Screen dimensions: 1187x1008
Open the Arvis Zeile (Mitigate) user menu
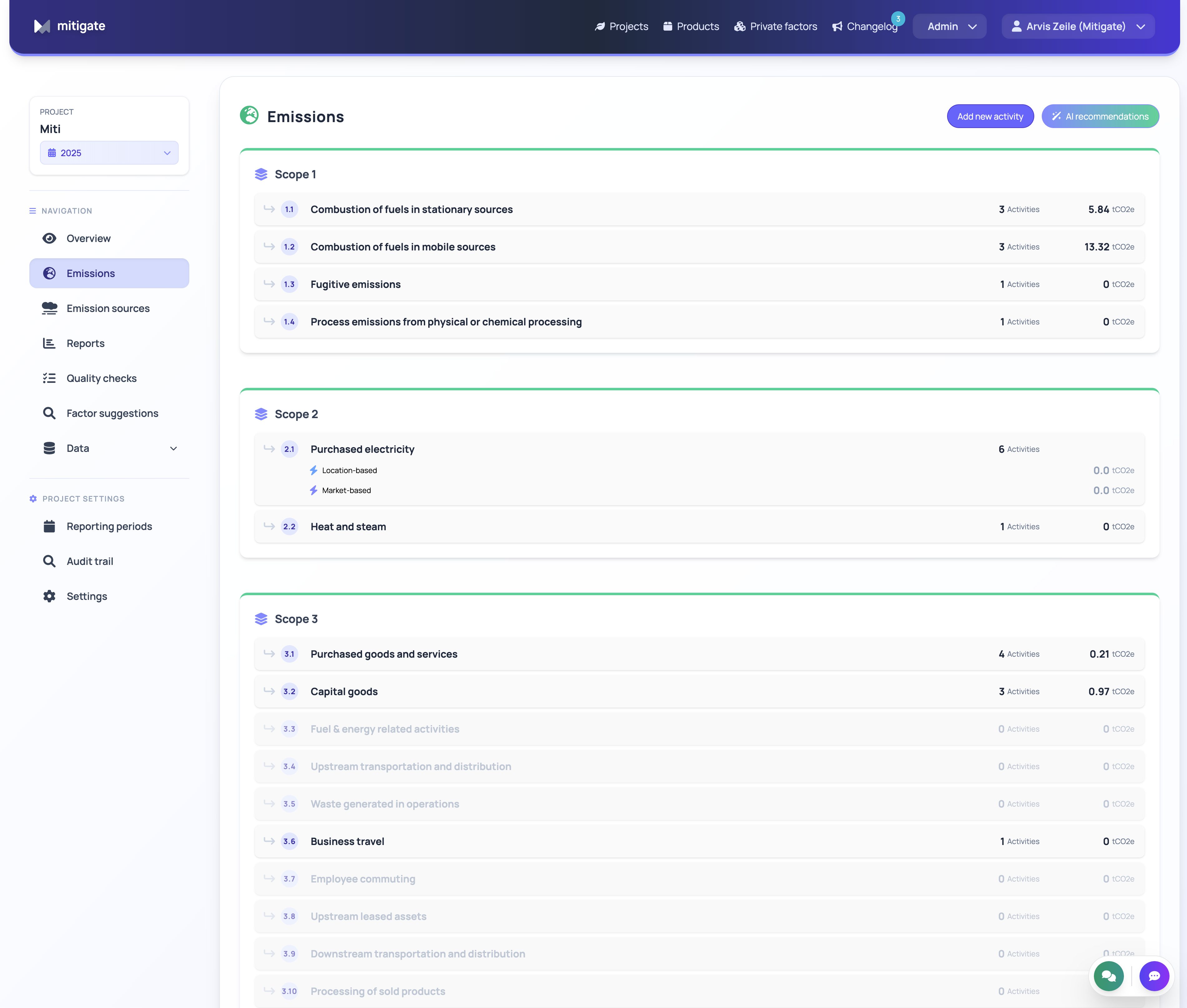1078,26
